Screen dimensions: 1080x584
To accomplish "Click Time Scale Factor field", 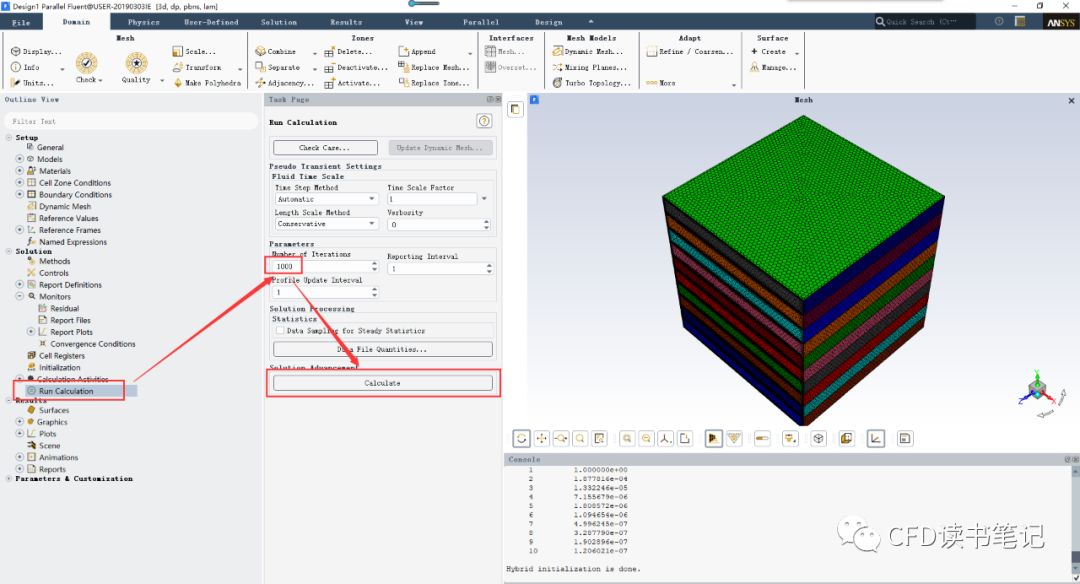I will coord(432,199).
